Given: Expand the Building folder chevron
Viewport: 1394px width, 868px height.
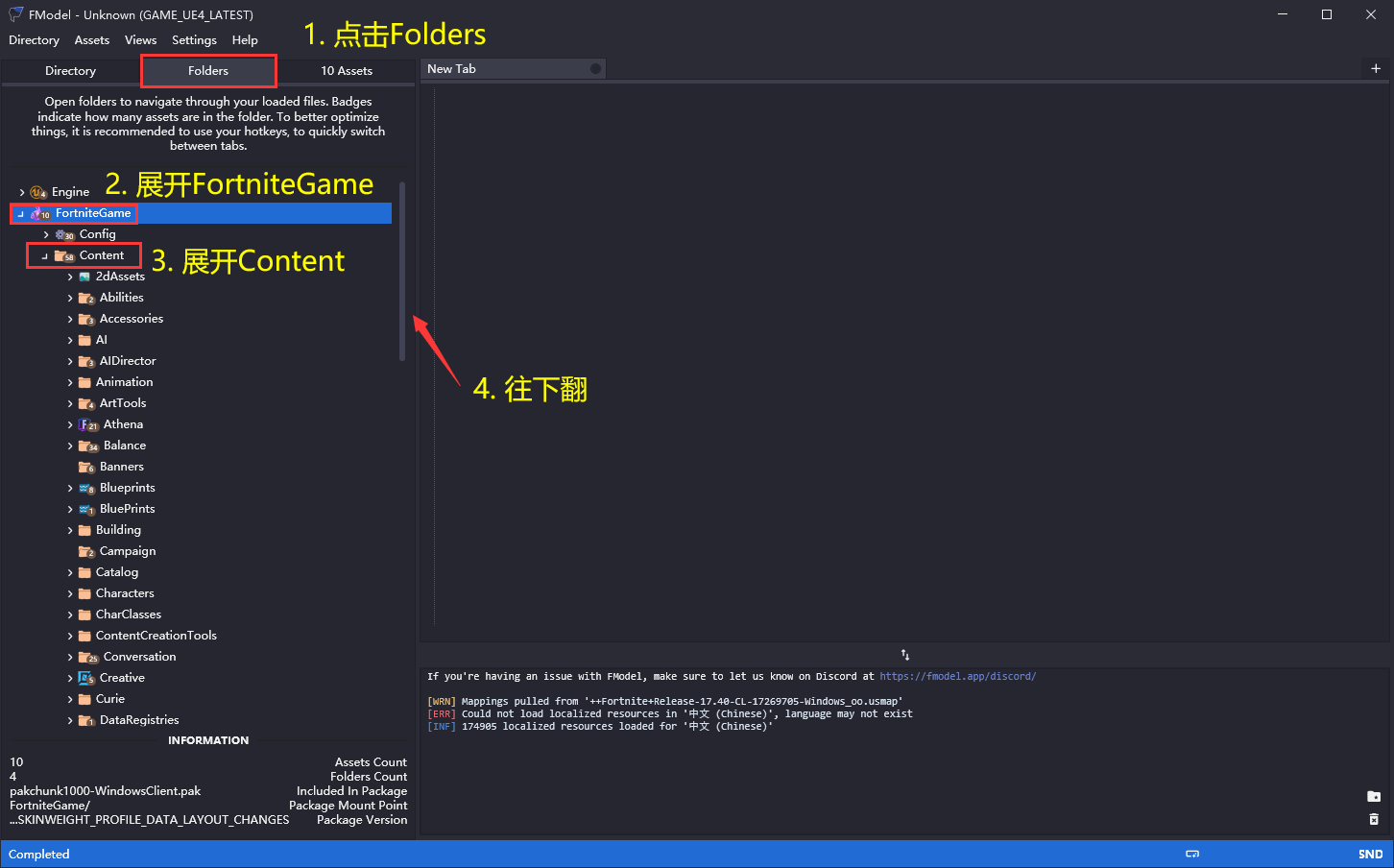Looking at the screenshot, I should point(70,530).
